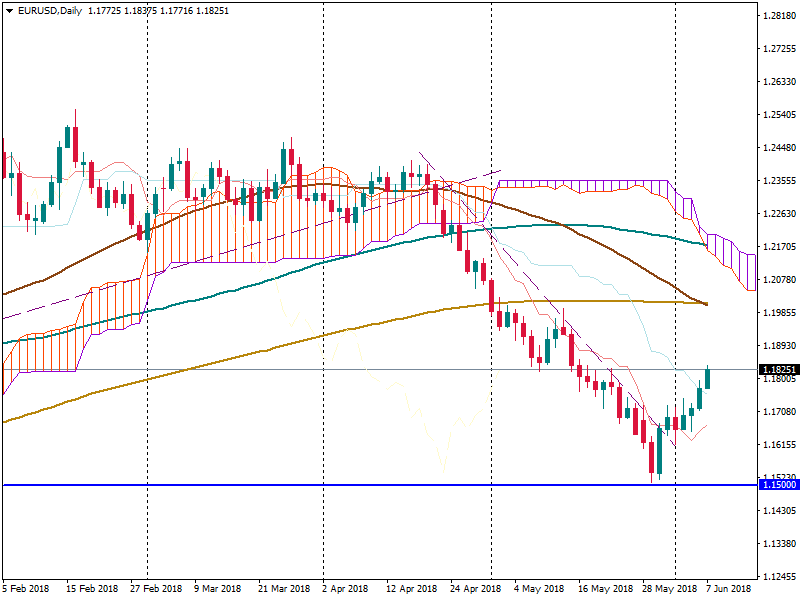Click the 1.12455 label on price axis
The width and height of the screenshot is (800, 600).
[x=778, y=577]
